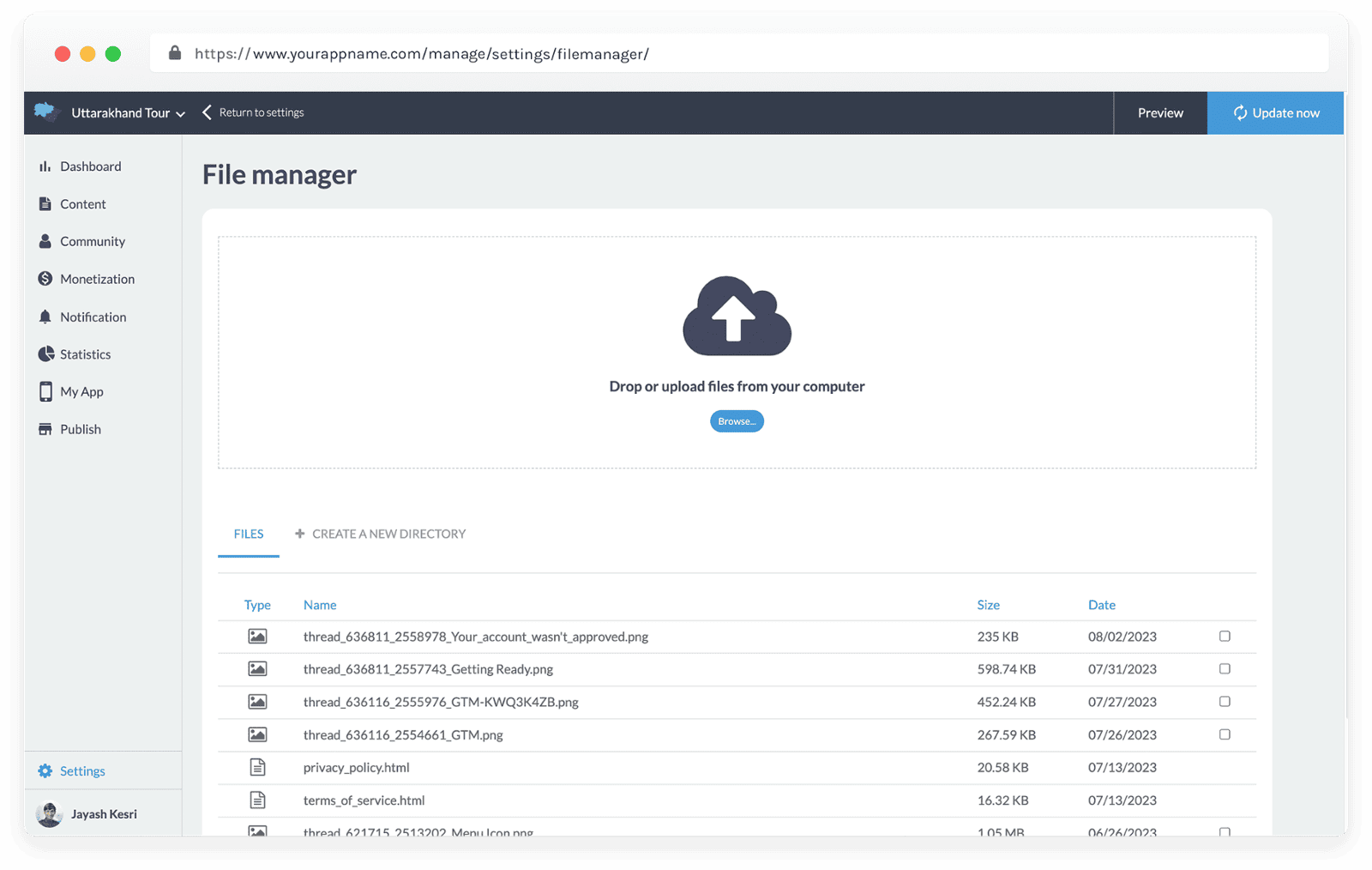Check the box for GTM-KWQ3K4ZB.png

click(1225, 702)
